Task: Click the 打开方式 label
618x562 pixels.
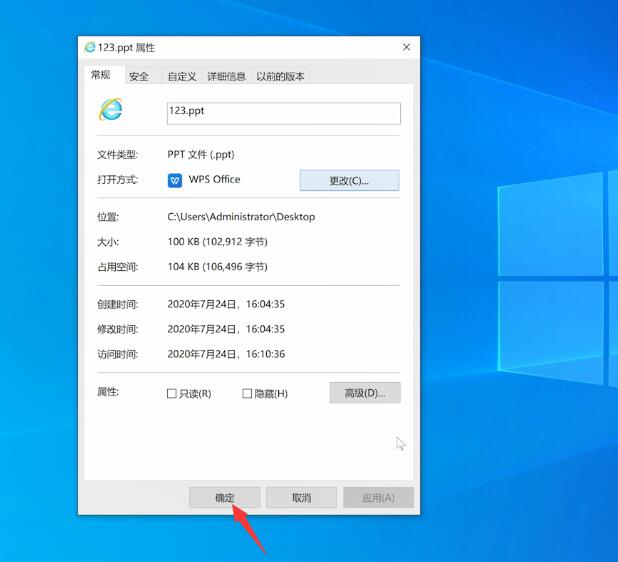Action: [x=117, y=180]
